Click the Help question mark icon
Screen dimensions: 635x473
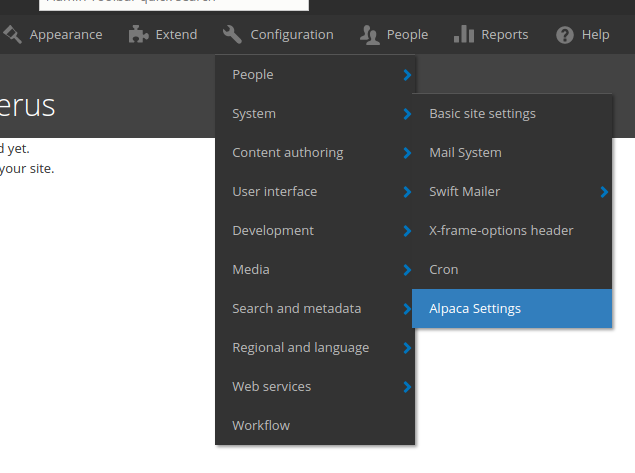pos(565,35)
